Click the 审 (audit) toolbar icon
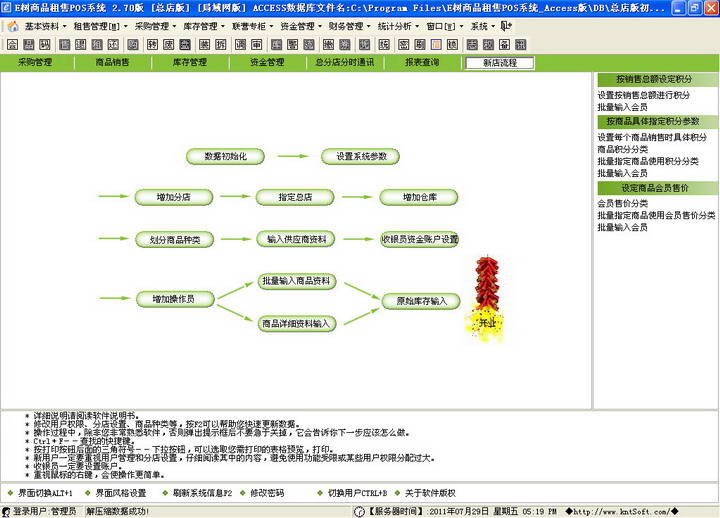The height and width of the screenshot is (518, 720). tap(257, 45)
